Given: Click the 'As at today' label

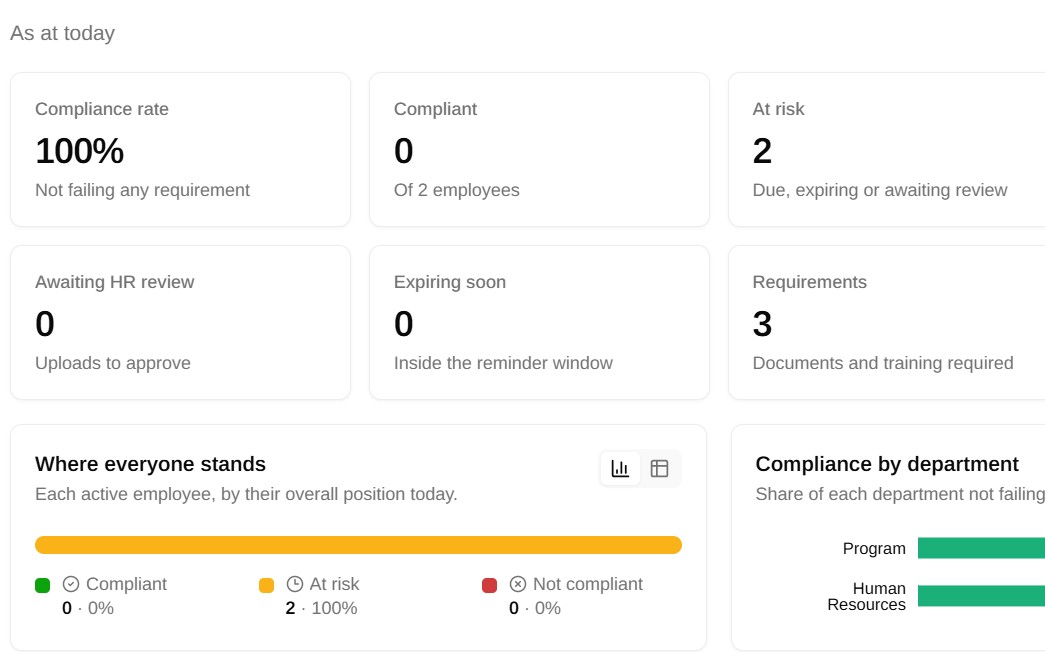Looking at the screenshot, I should (x=63, y=33).
